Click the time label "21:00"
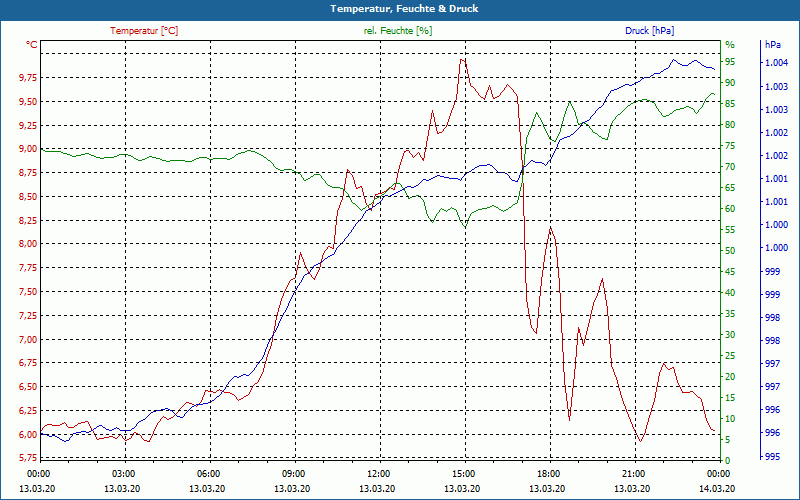The image size is (800, 500). coord(634,474)
